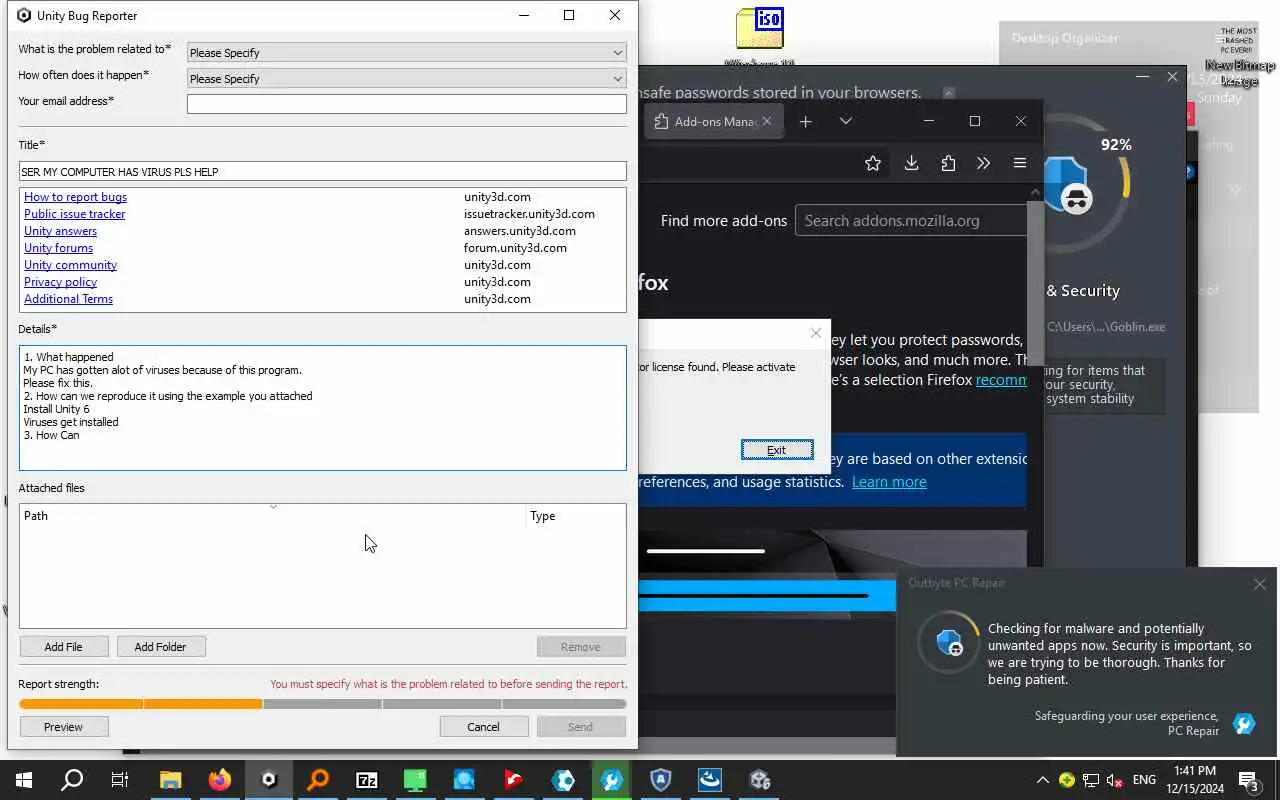The width and height of the screenshot is (1280, 800).
Task: Select the Add-ons Manager tab
Action: click(713, 121)
